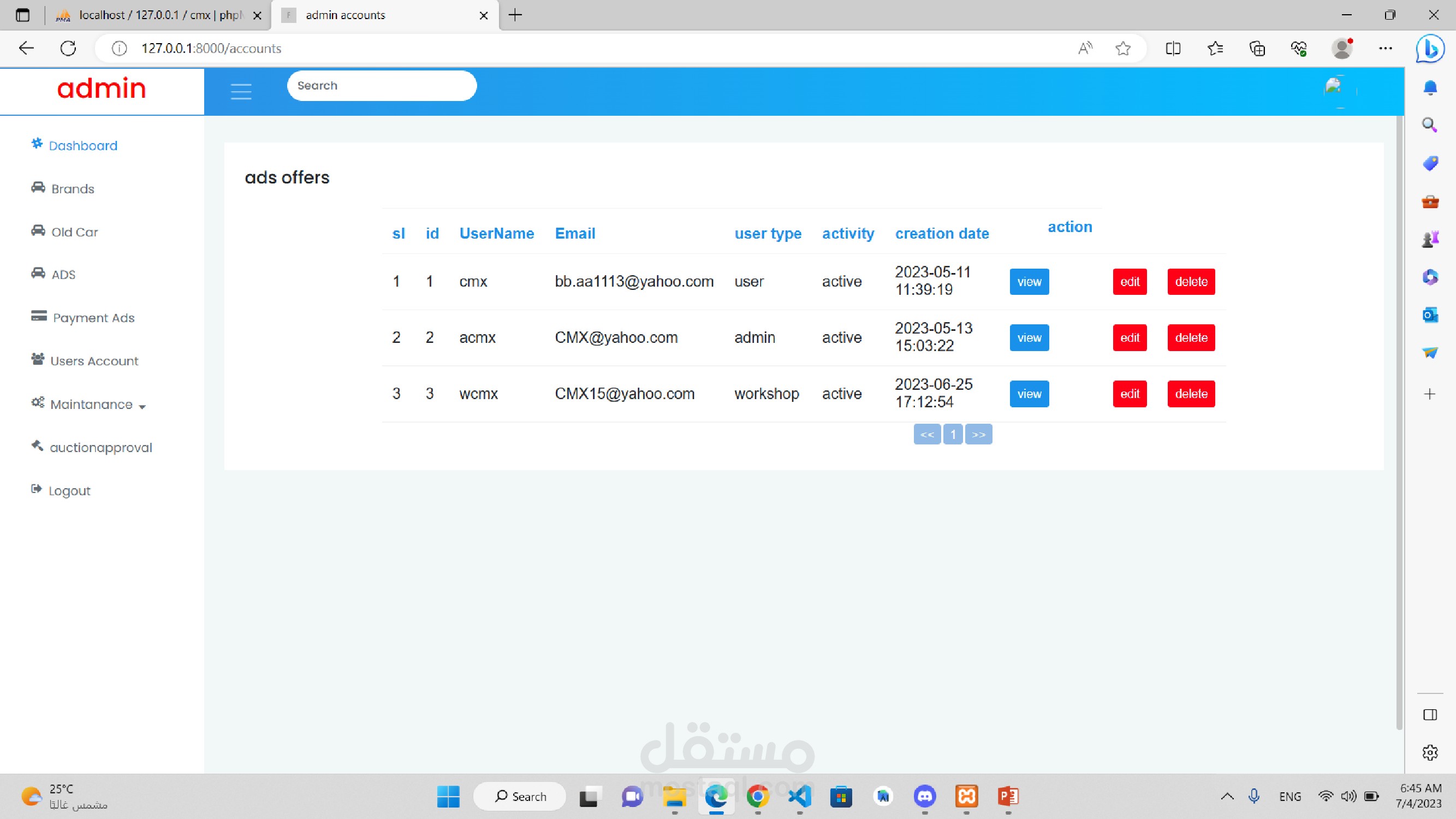
Task: Open the auctionapproval sidebar item
Action: click(x=100, y=448)
